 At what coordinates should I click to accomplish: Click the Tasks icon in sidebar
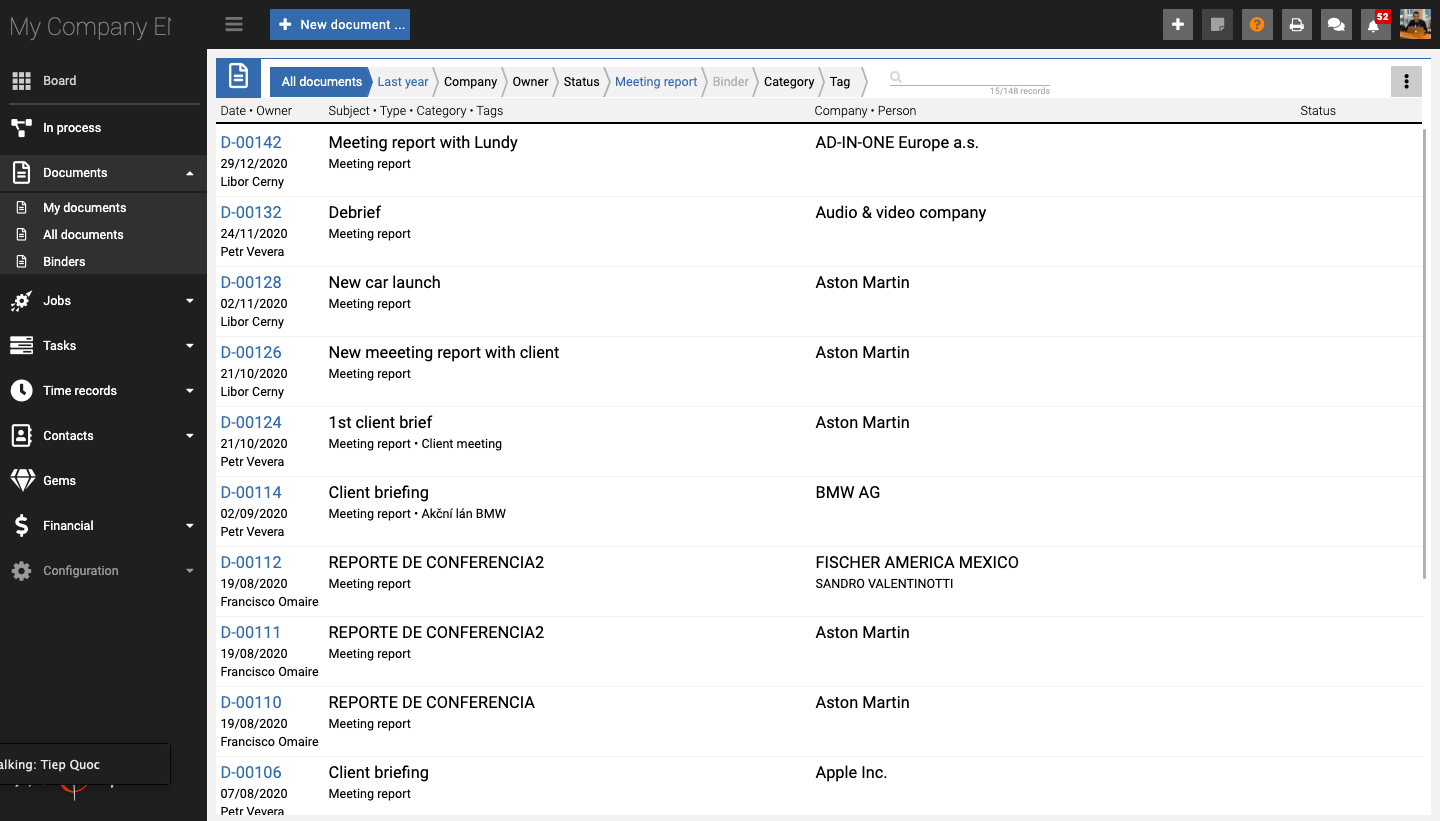pos(21,346)
